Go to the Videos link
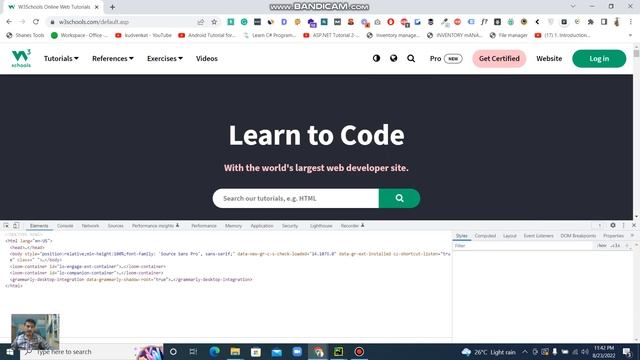Image resolution: width=640 pixels, height=360 pixels. click(x=207, y=58)
